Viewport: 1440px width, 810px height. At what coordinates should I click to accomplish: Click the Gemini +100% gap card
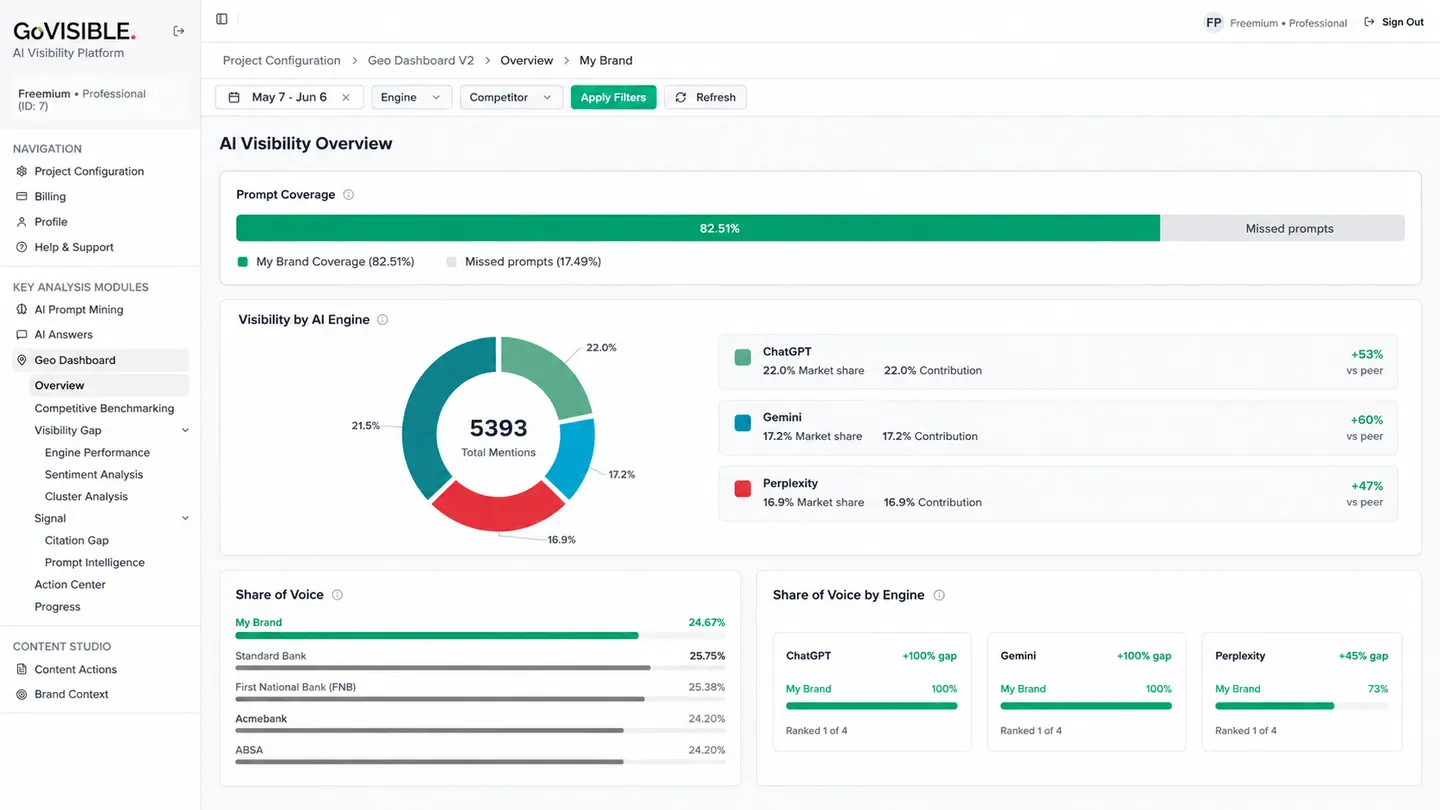[1086, 692]
